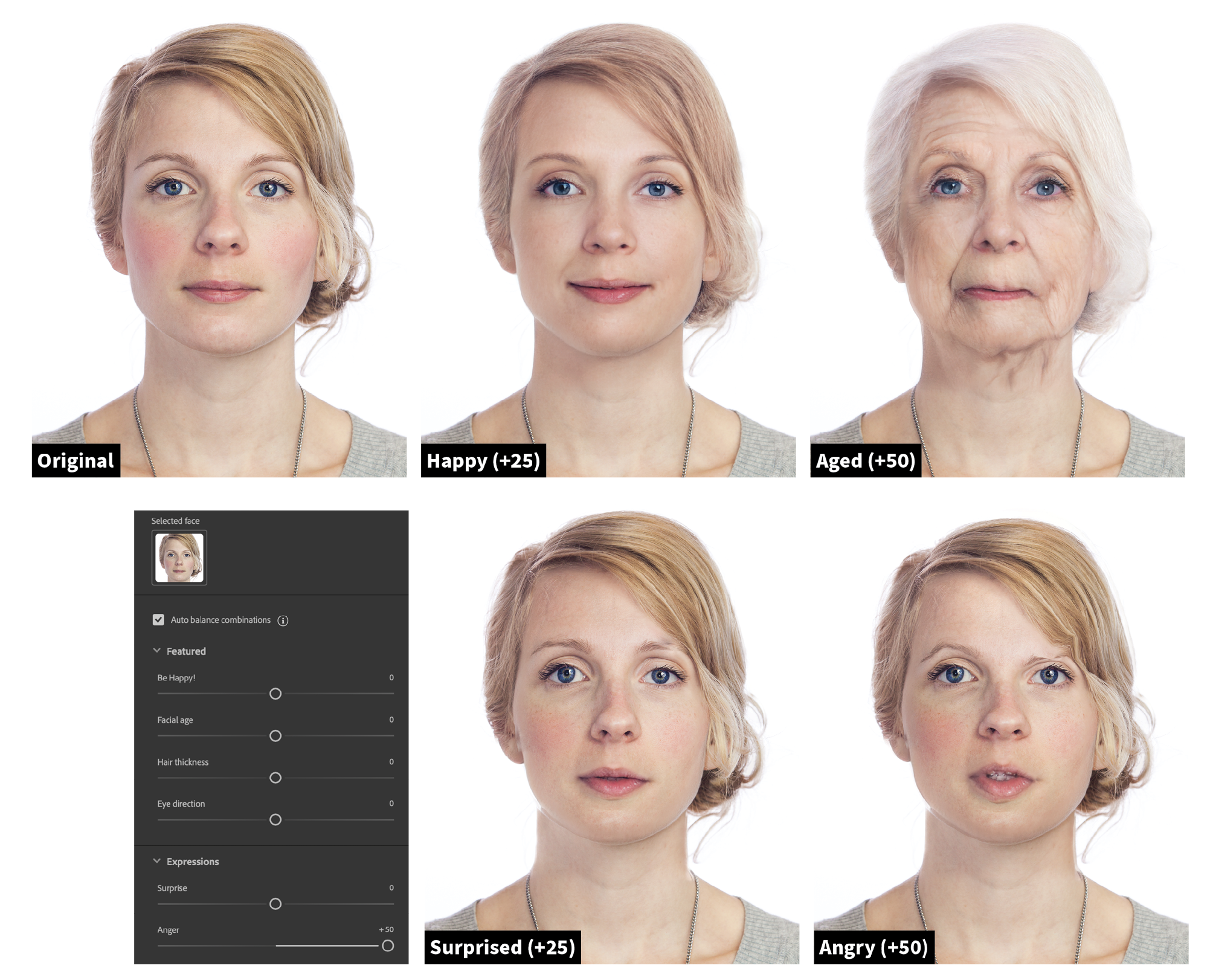Click the Hair thickness slider label
The height and width of the screenshot is (980, 1213).
183,762
